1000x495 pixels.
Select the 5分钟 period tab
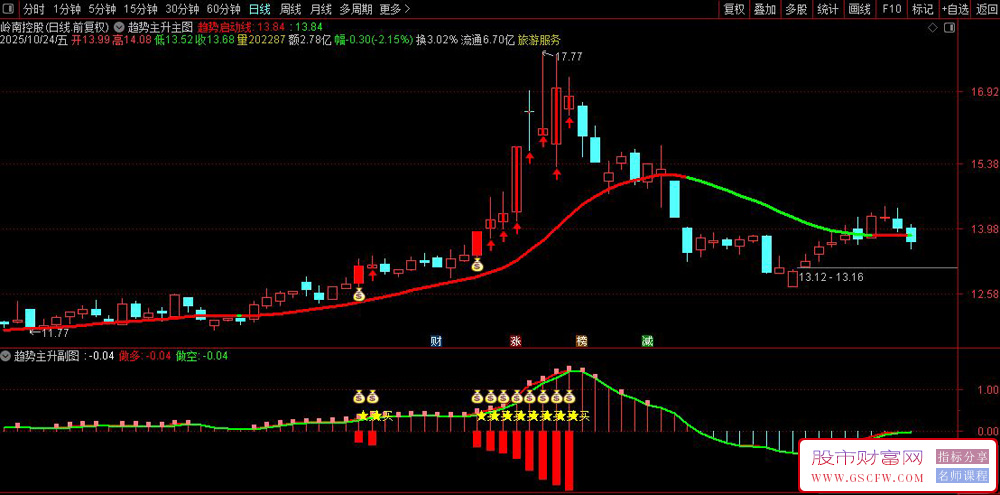click(102, 9)
